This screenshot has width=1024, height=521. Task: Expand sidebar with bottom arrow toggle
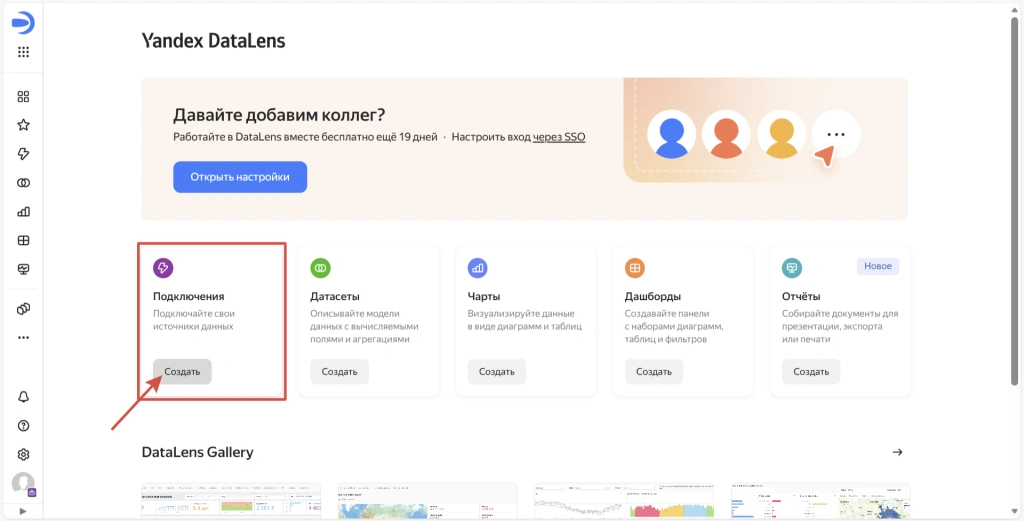point(23,511)
